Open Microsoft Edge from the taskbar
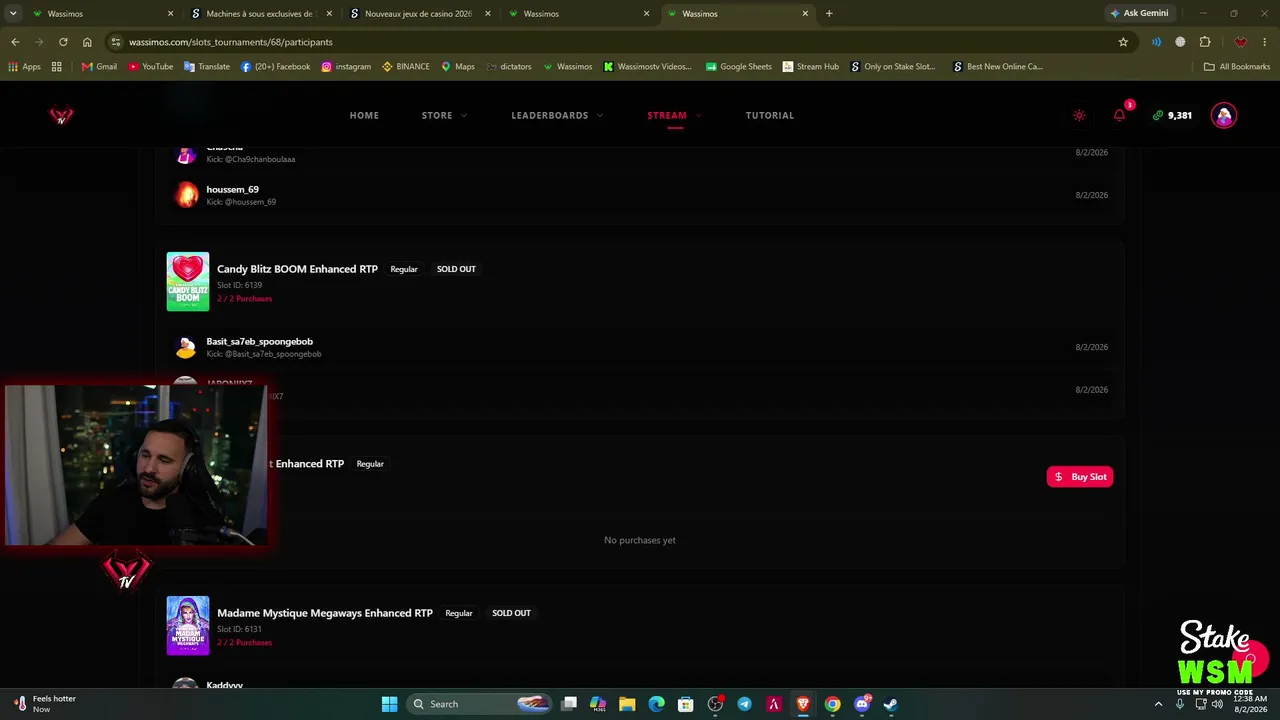The image size is (1280, 720). [x=656, y=704]
